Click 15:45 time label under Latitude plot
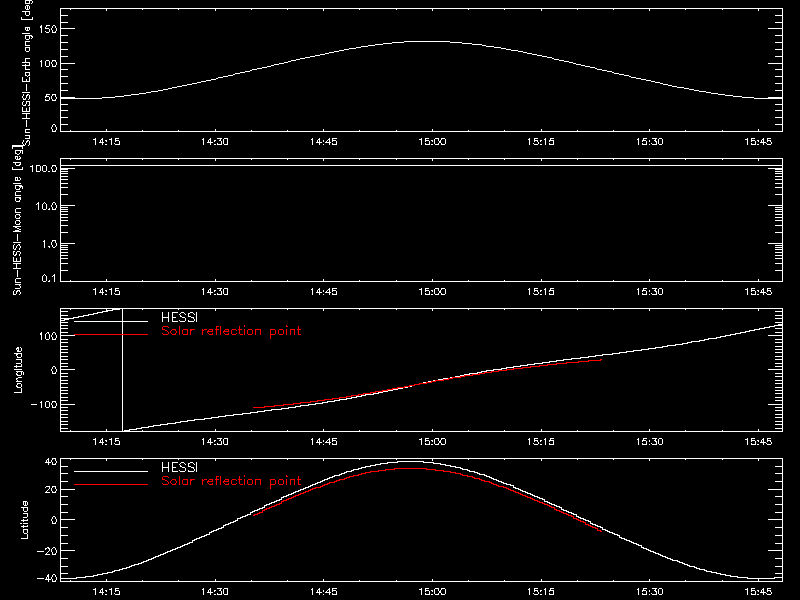This screenshot has width=800, height=600. point(758,592)
